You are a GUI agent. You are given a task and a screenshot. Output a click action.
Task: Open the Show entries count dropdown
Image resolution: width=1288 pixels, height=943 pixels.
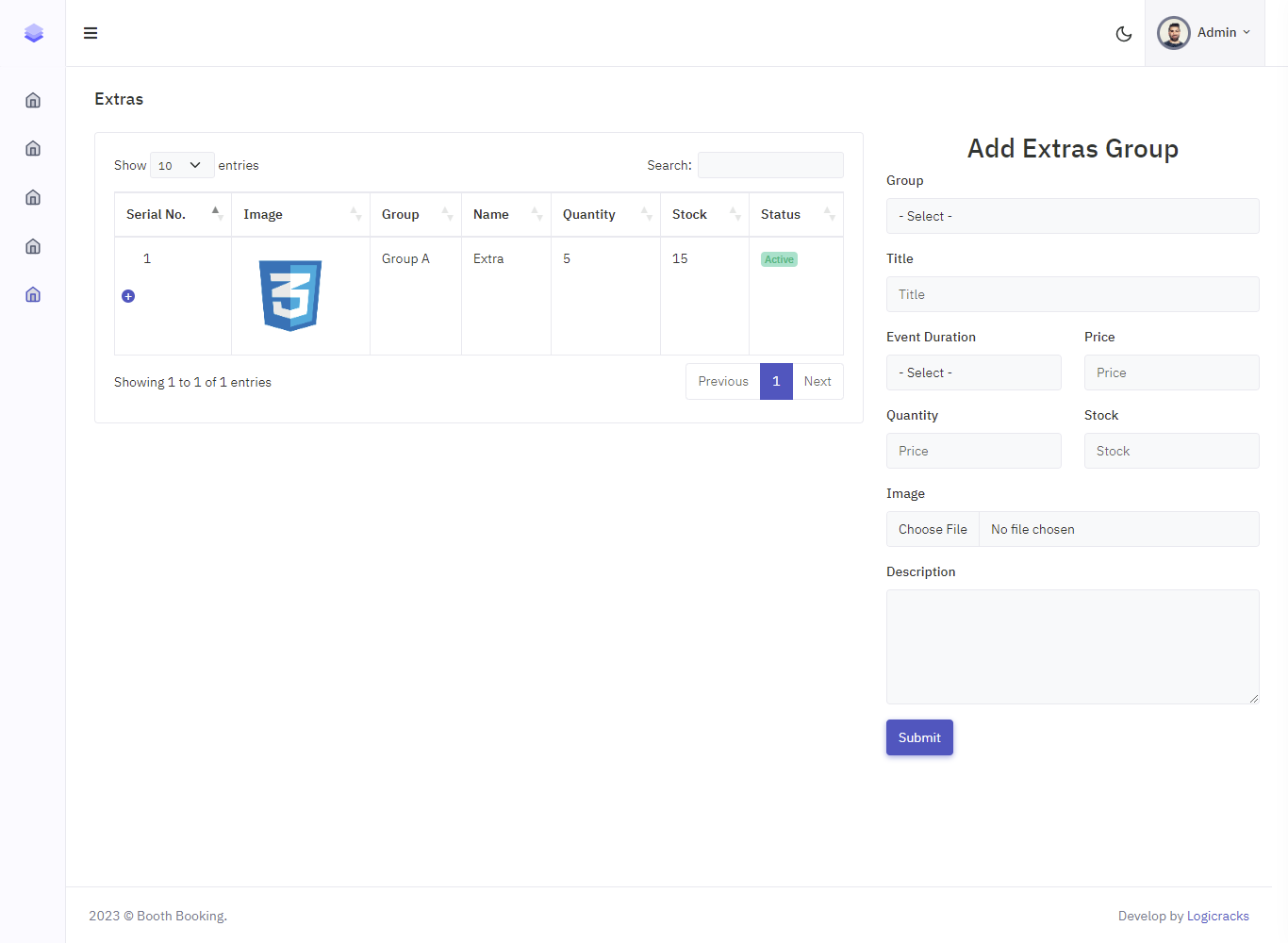pos(181,165)
